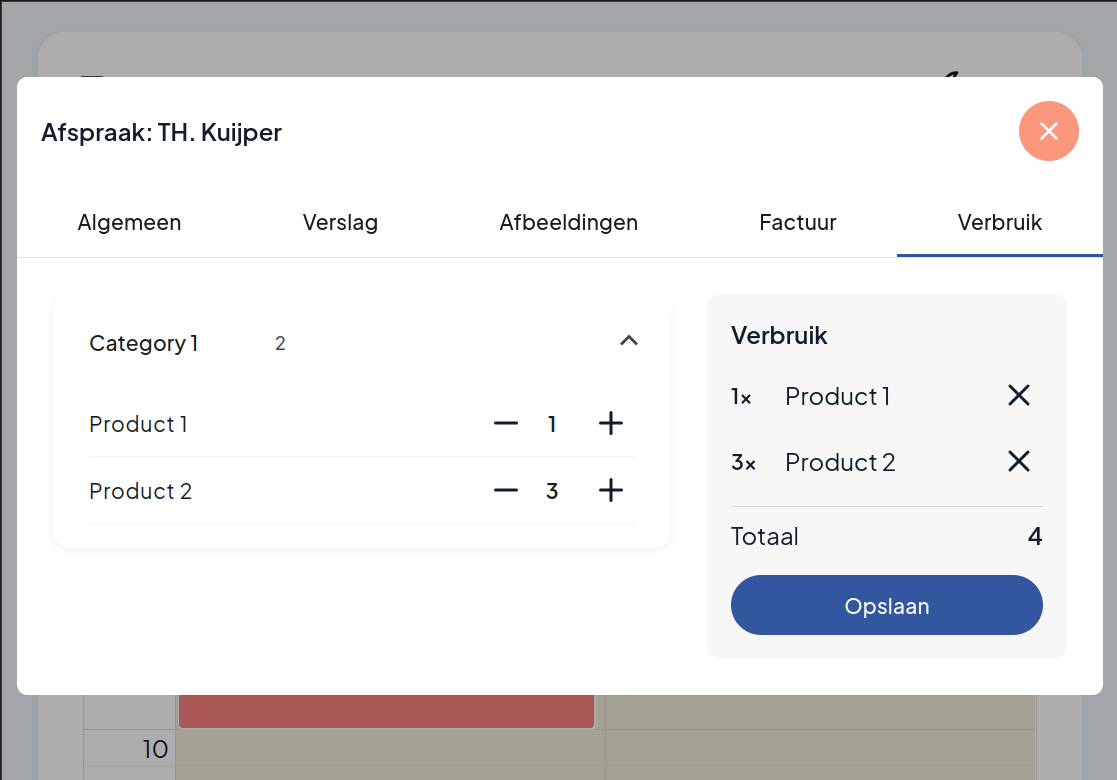
Task: Save consumption with Opslaan button
Action: tap(886, 605)
